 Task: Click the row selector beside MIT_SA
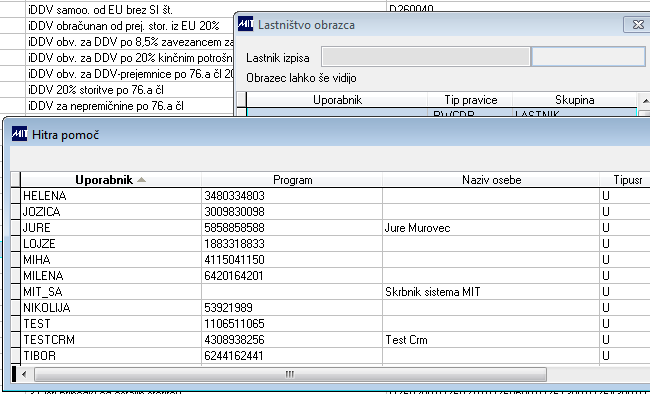tap(15, 292)
